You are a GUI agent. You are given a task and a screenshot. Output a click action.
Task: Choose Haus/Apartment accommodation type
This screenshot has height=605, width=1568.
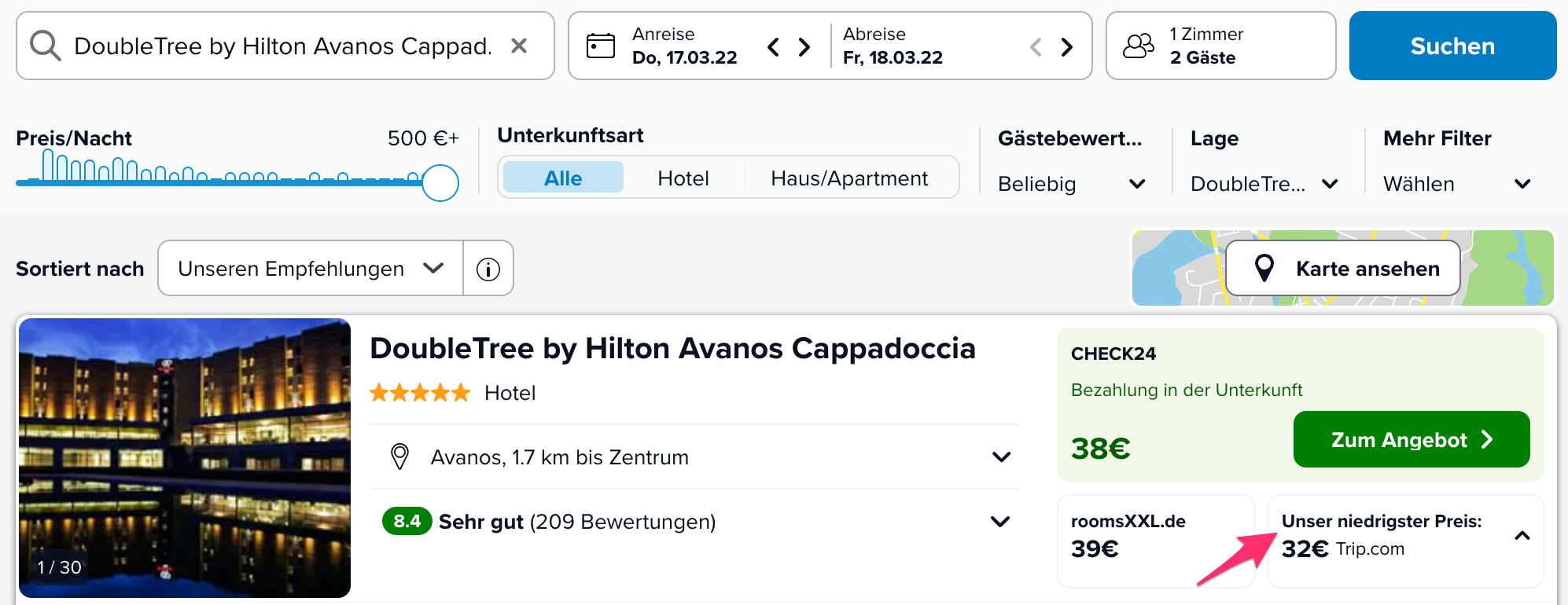[x=849, y=178]
